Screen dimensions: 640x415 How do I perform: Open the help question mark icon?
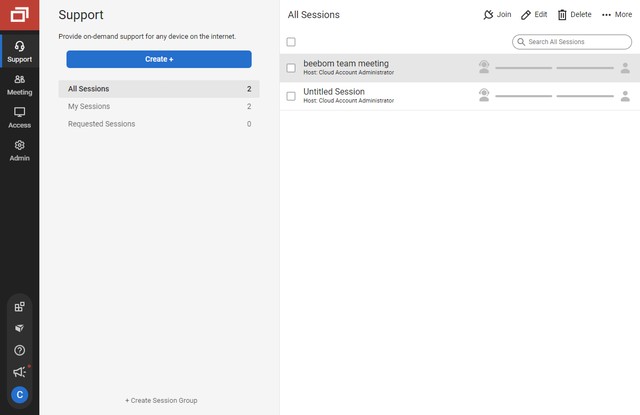point(19,350)
